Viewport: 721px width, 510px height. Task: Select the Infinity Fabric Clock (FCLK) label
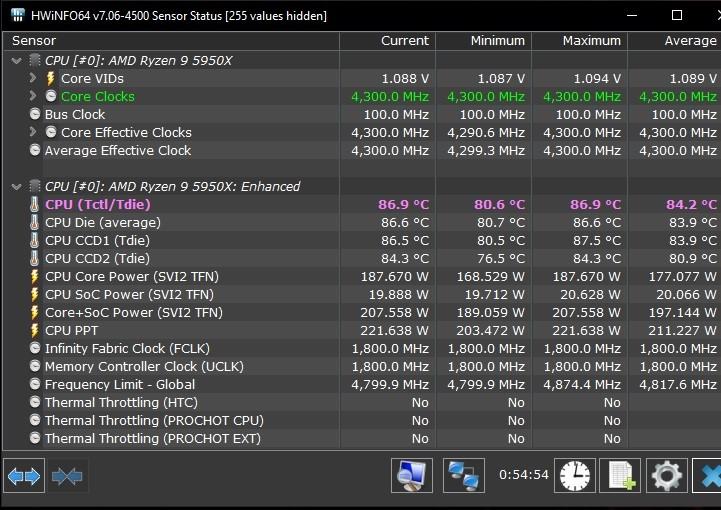pyautogui.click(x=127, y=349)
